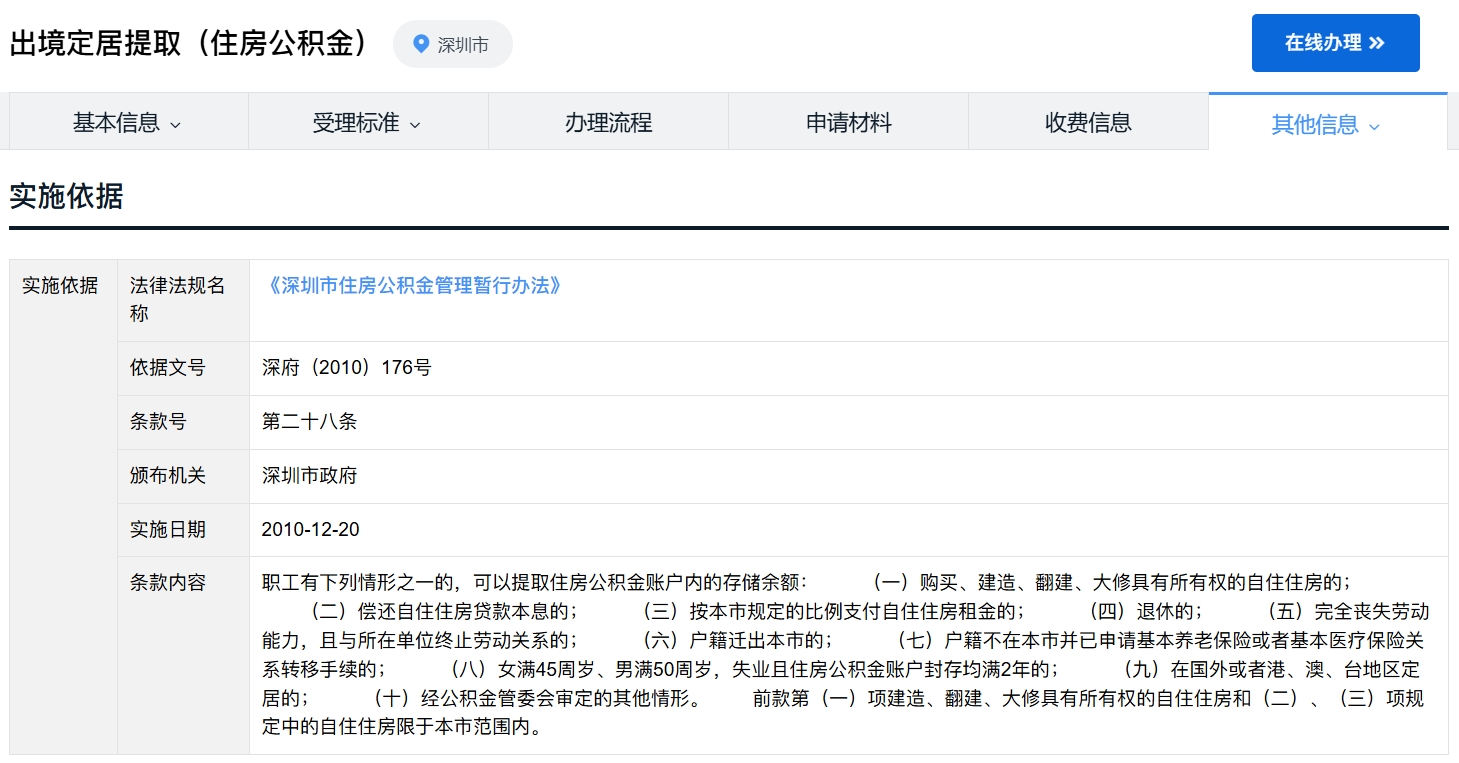Select the 实施日期 value 2010-12-20
Viewport: 1459px width, 763px height.
[313, 529]
